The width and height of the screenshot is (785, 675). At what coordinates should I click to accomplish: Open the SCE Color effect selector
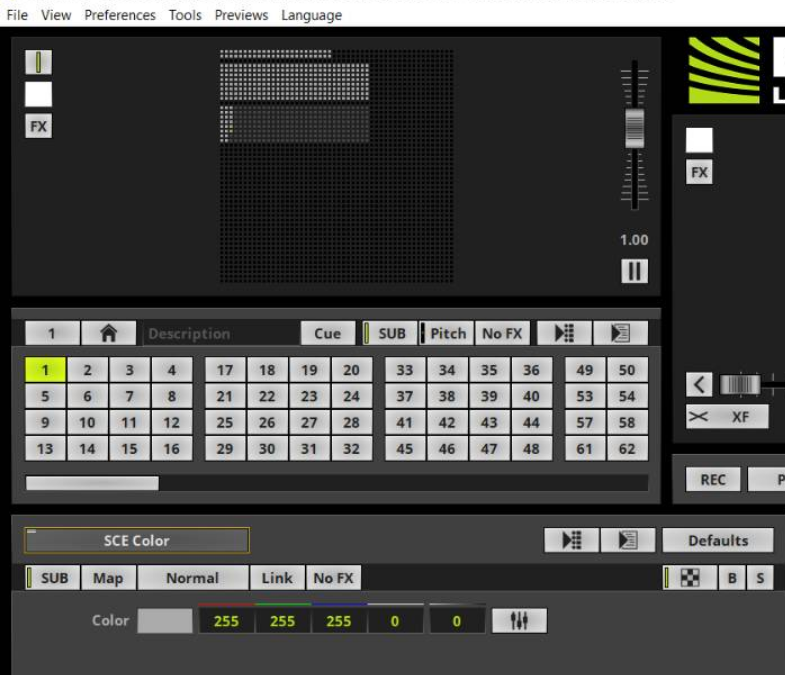[137, 541]
